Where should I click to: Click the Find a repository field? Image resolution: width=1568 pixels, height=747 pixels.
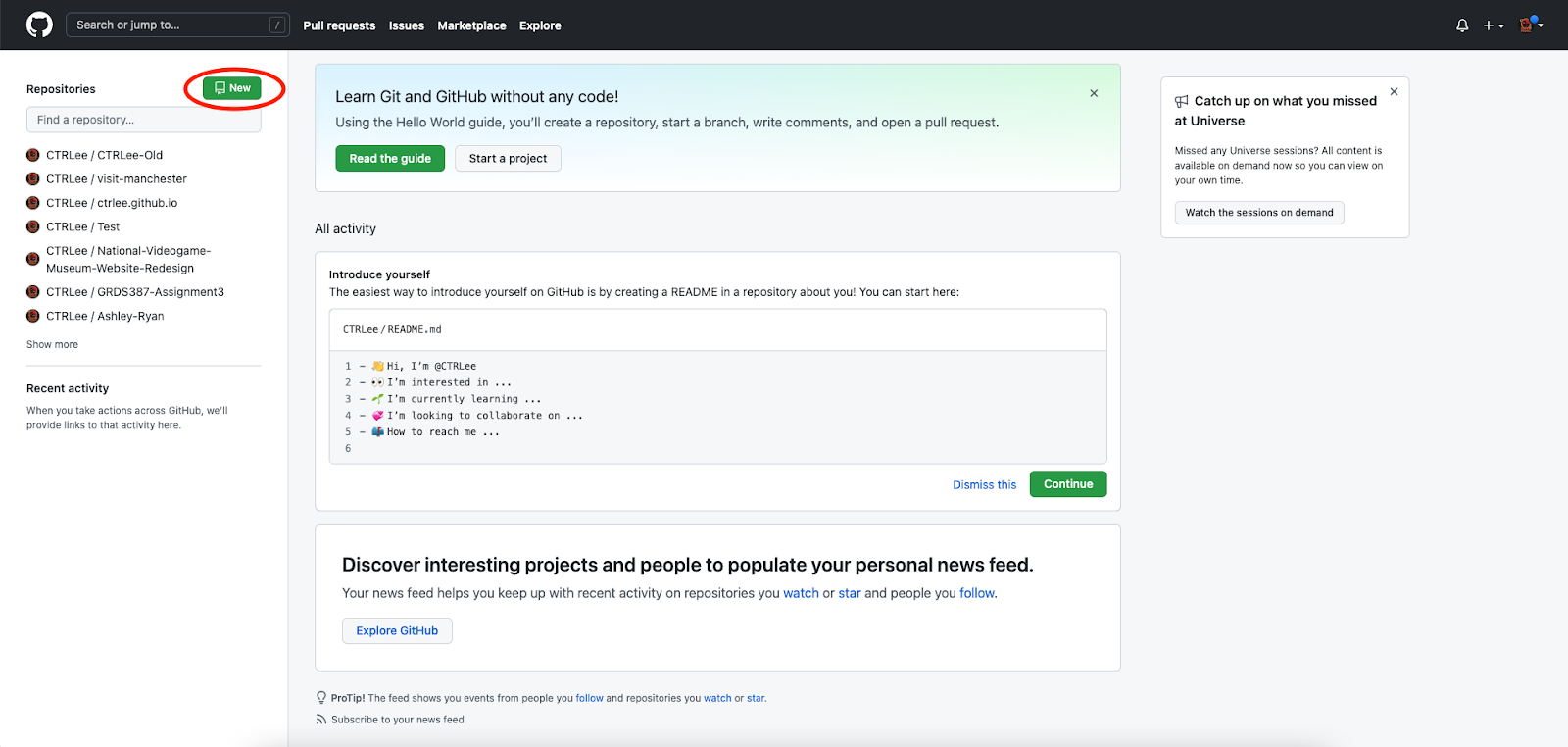(144, 120)
